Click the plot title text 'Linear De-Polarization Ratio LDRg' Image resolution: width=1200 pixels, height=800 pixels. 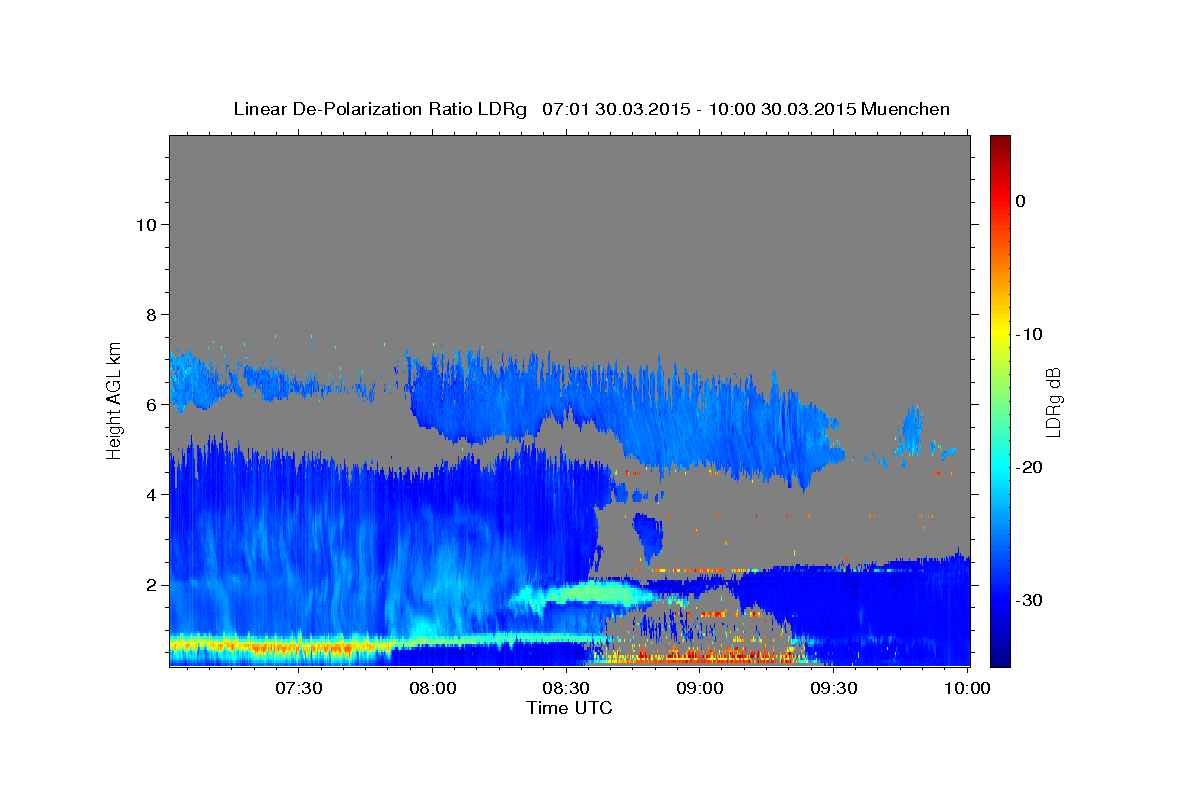(x=379, y=109)
